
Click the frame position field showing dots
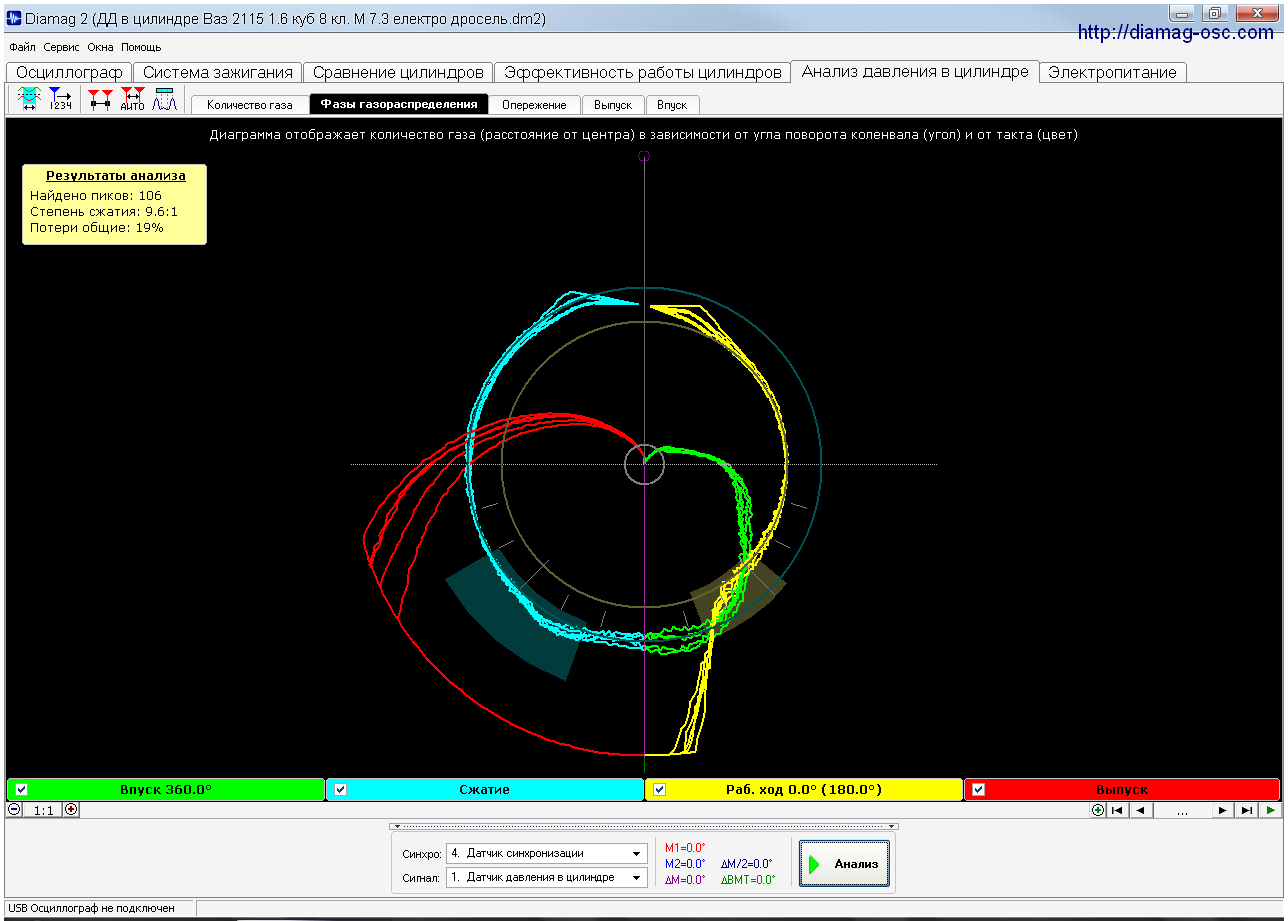click(x=1182, y=810)
